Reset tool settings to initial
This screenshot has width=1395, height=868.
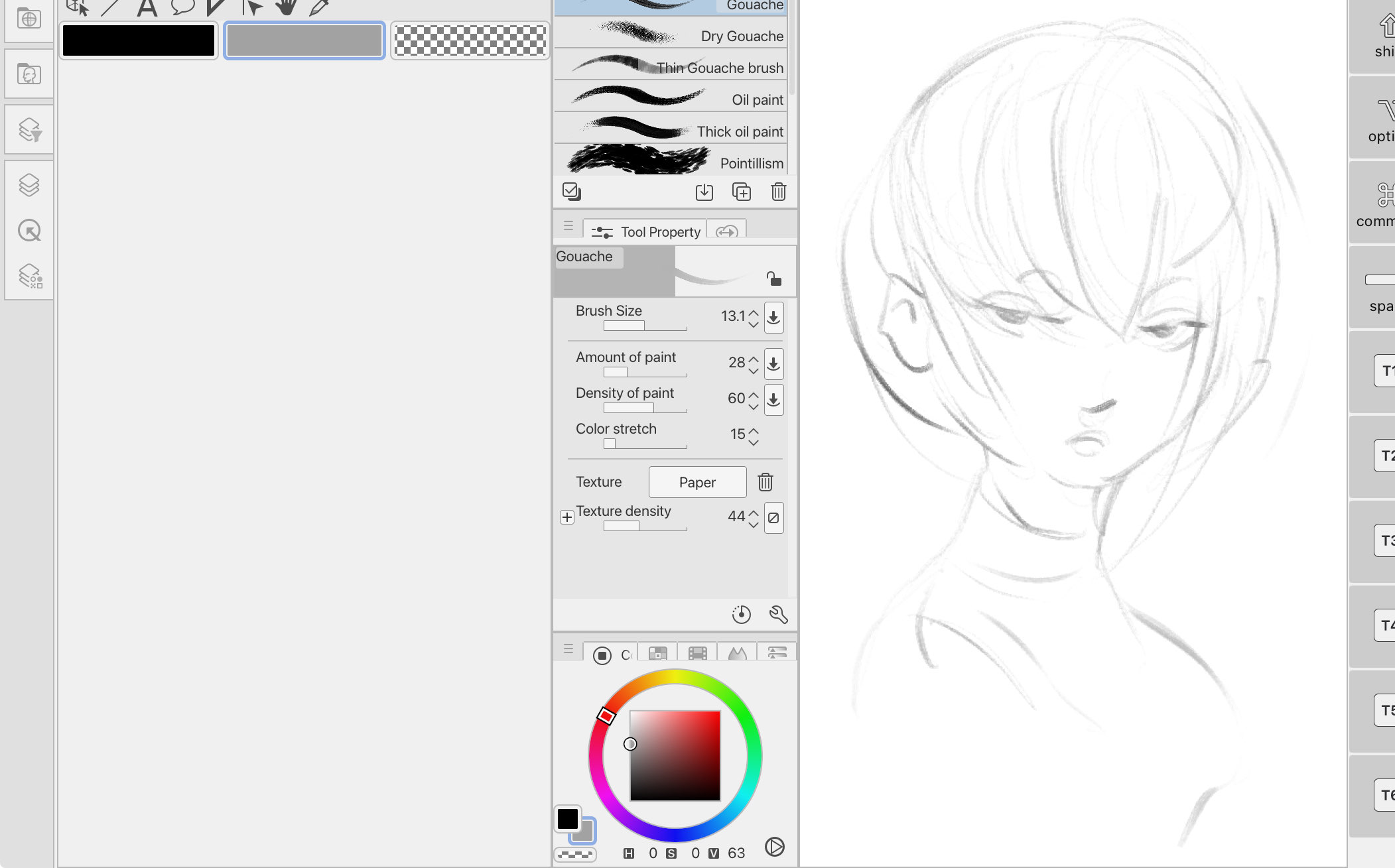tap(741, 615)
